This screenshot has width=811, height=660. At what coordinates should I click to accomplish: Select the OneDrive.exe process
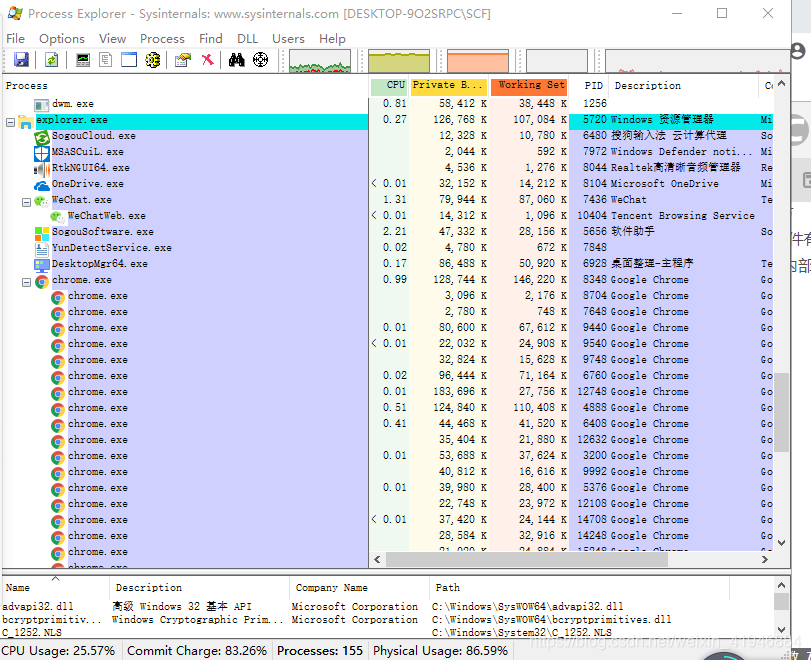click(87, 184)
